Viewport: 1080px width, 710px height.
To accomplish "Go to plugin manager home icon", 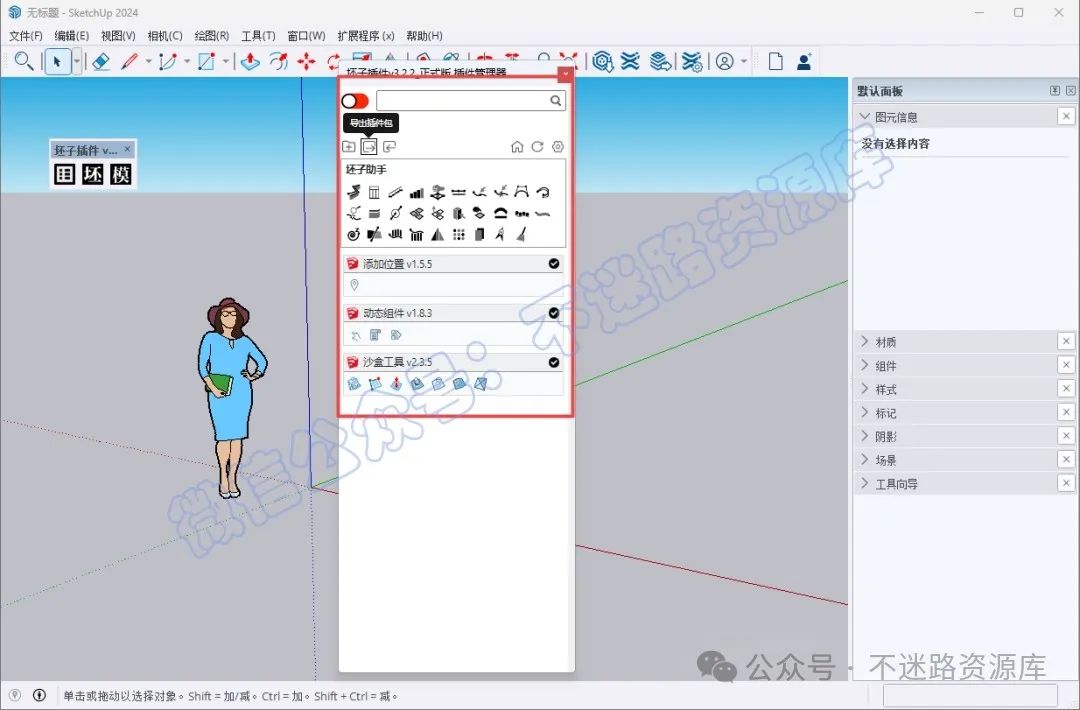I will tap(517, 147).
